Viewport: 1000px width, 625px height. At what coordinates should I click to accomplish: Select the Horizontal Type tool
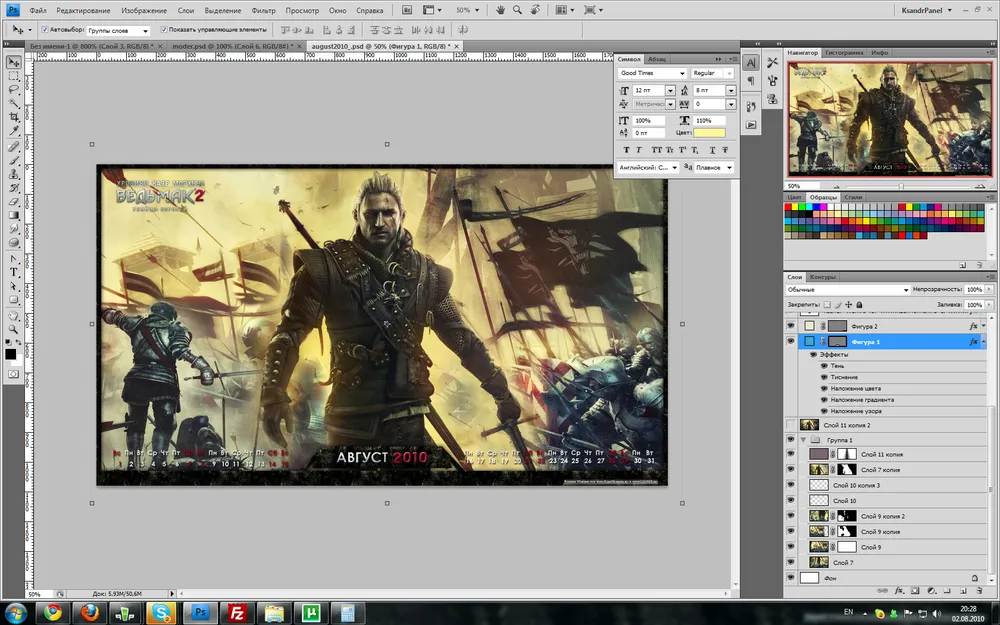tap(14, 271)
